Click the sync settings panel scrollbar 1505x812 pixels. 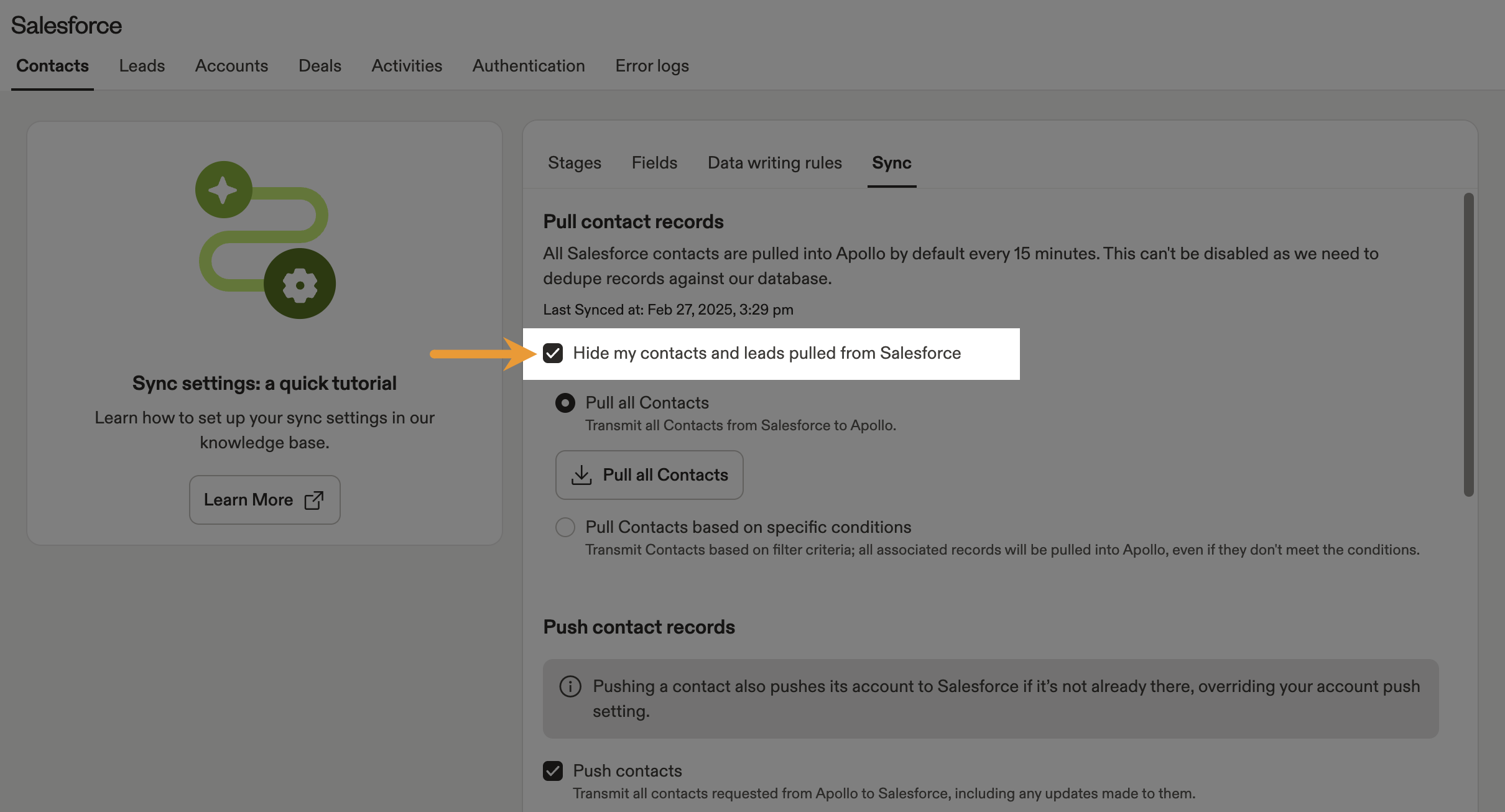[x=1468, y=344]
